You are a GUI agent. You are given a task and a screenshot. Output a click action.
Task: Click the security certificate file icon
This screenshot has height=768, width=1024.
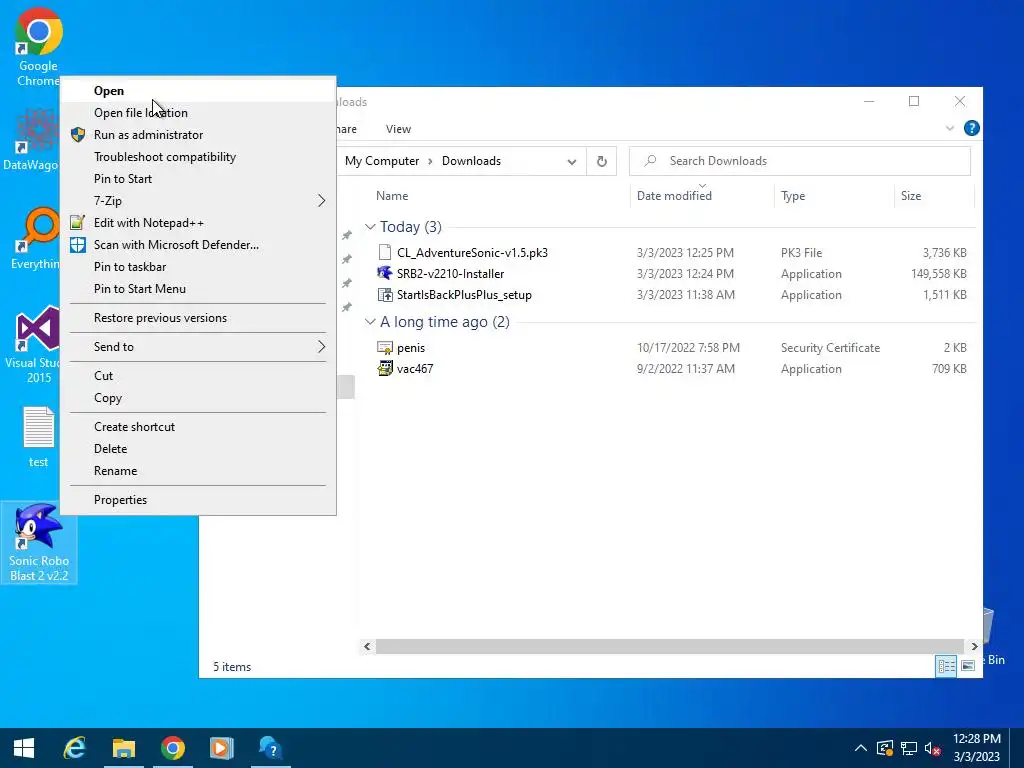point(385,347)
